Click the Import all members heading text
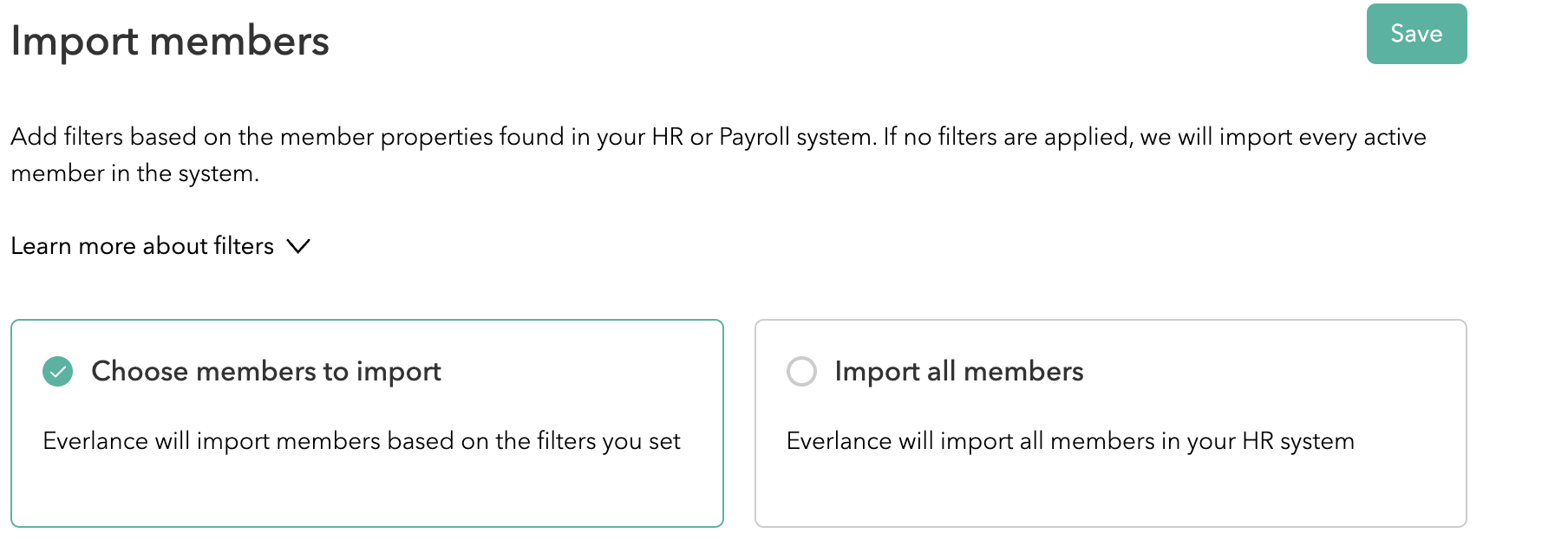 (x=958, y=371)
